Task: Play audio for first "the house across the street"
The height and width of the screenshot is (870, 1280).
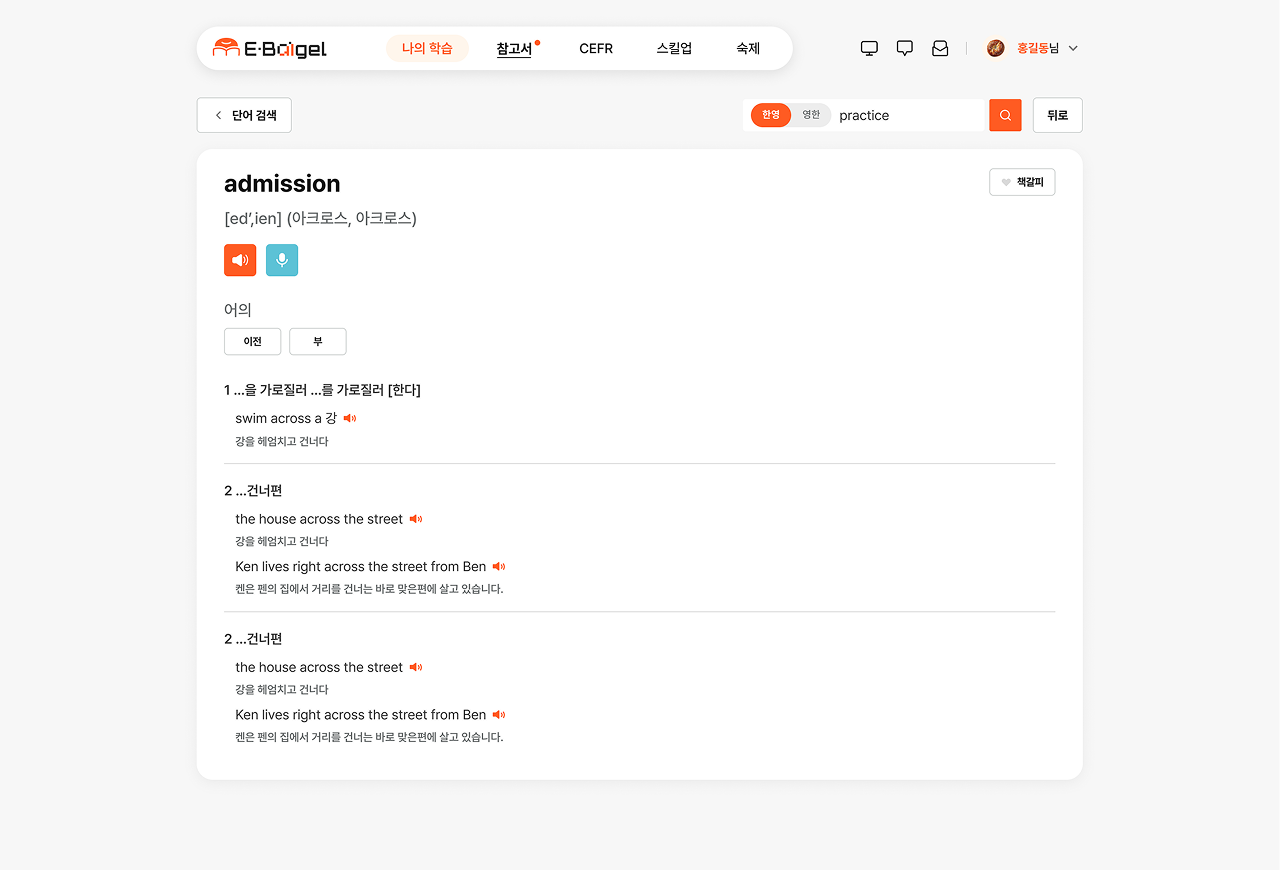Action: [416, 519]
